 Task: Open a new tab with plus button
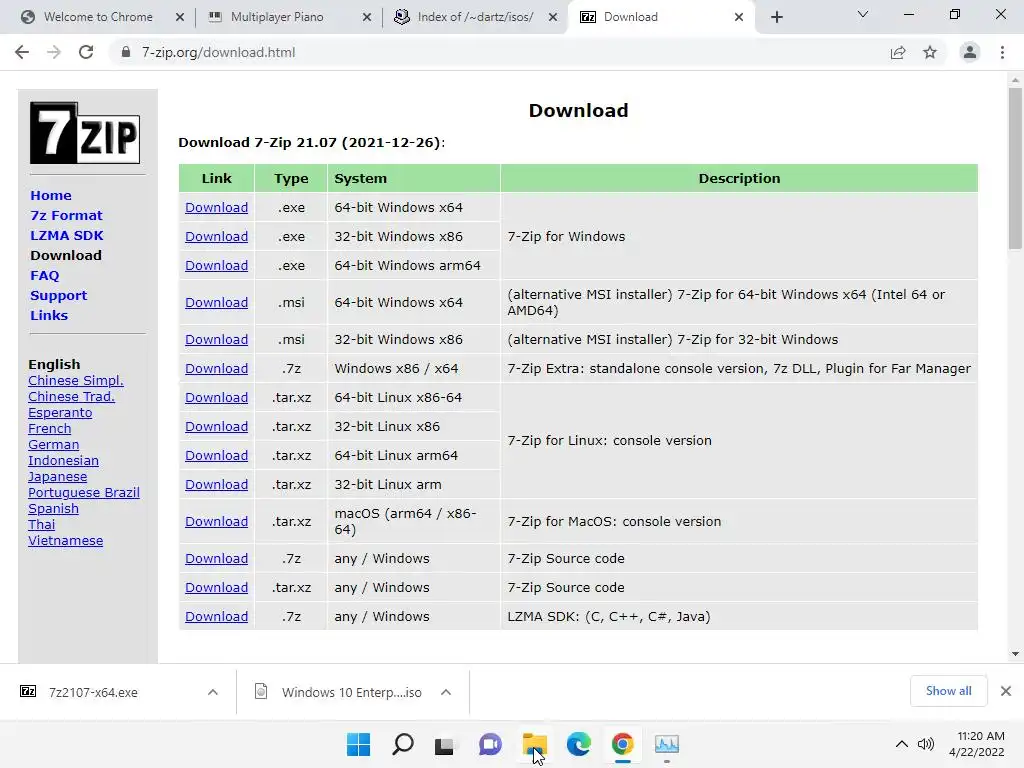pyautogui.click(x=776, y=17)
